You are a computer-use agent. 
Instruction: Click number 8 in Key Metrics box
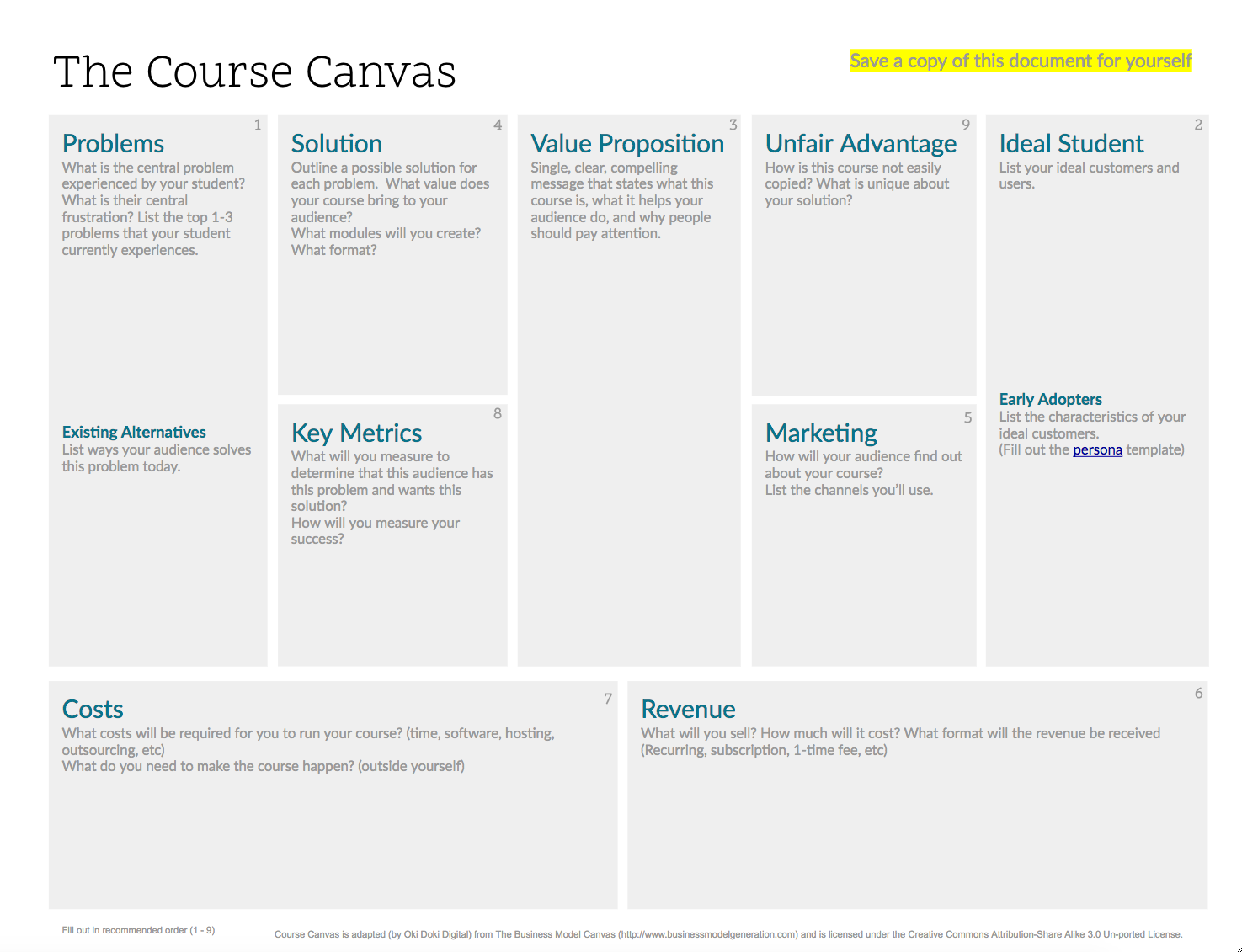click(x=498, y=413)
